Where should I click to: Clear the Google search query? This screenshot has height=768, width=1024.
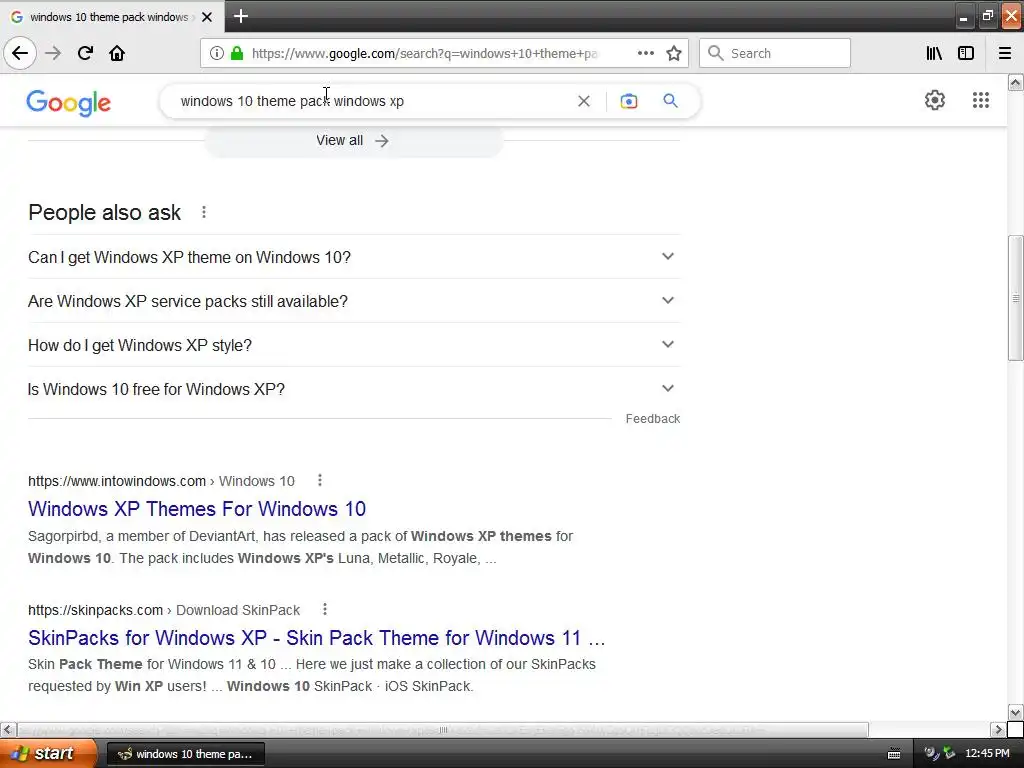tap(584, 101)
